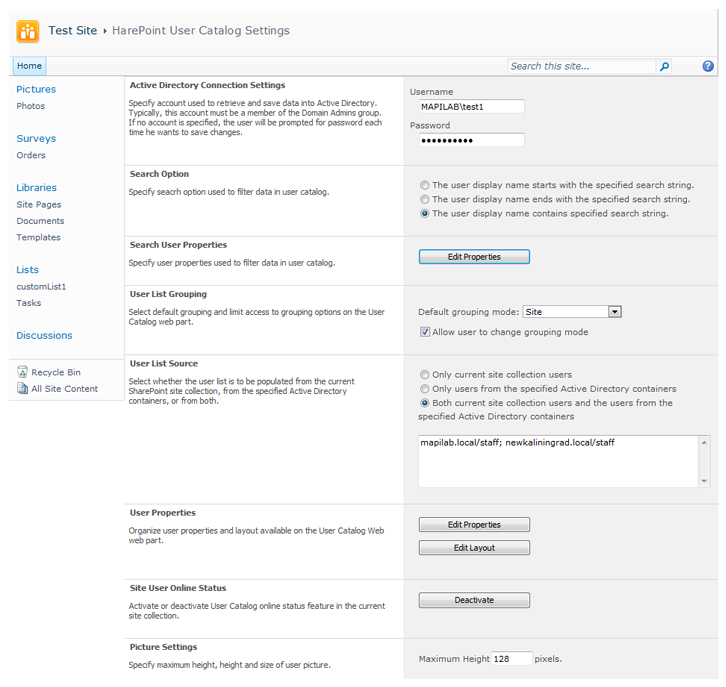Open Recycle Bin in the sidebar
The height and width of the screenshot is (687, 726).
point(55,372)
